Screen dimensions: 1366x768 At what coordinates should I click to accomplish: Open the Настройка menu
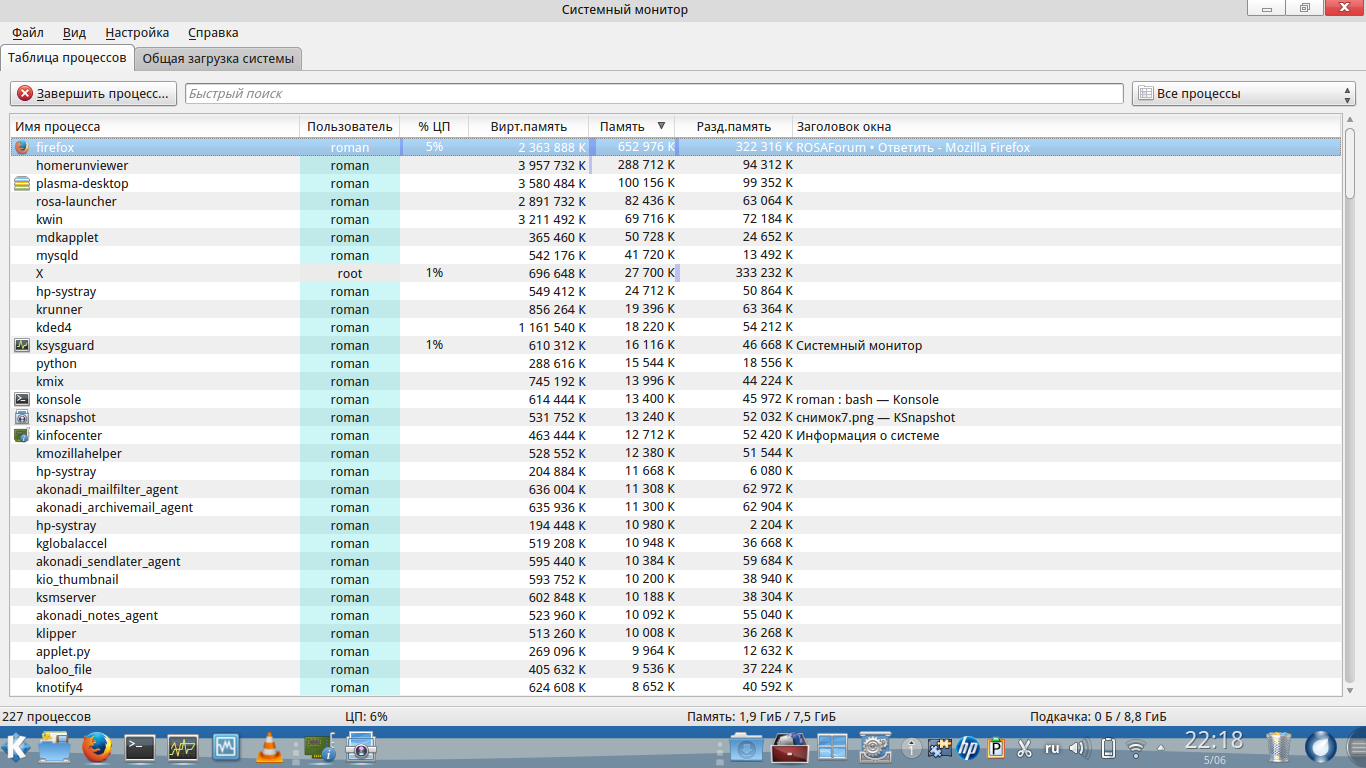click(x=137, y=33)
